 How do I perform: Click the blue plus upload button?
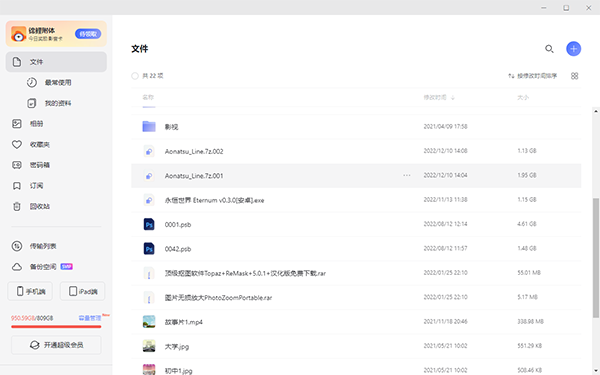[573, 49]
